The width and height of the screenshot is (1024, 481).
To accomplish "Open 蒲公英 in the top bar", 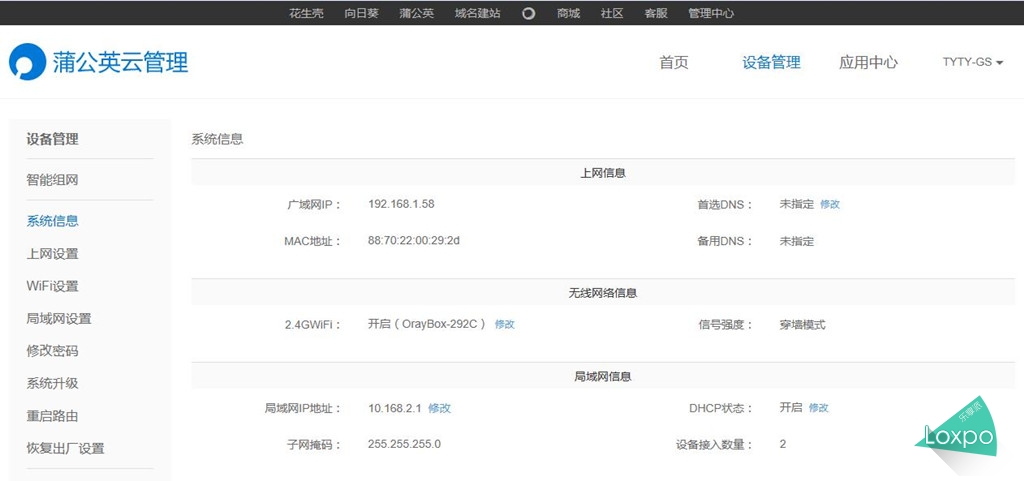I will pos(417,13).
